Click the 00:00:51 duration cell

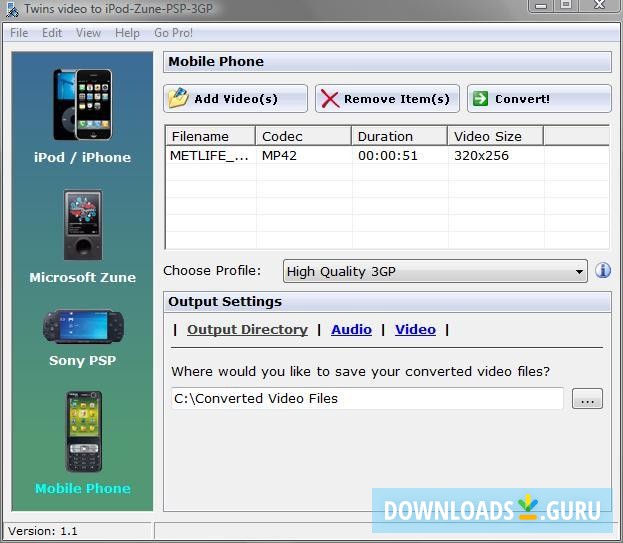pyautogui.click(x=388, y=155)
